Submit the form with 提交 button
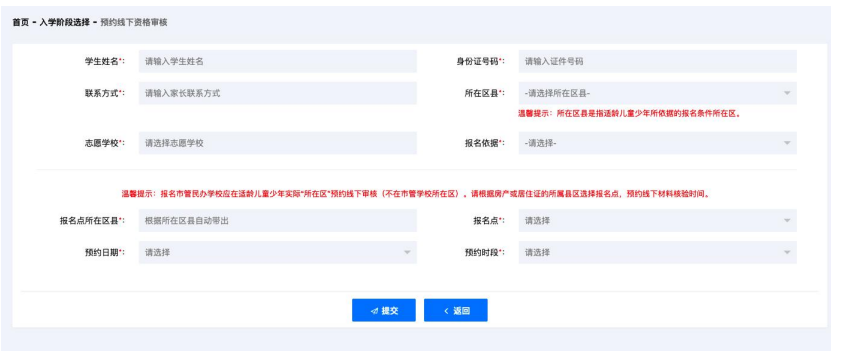842x362 pixels. (x=383, y=310)
